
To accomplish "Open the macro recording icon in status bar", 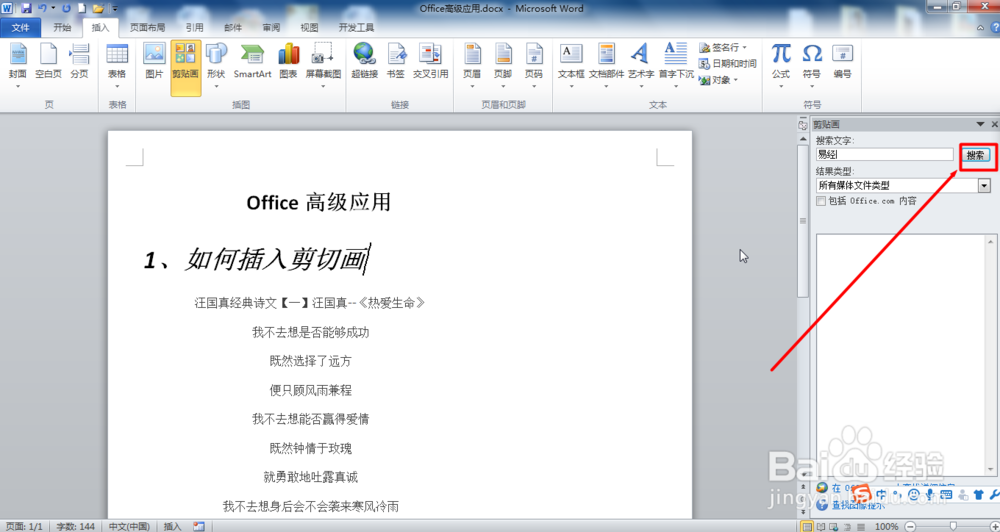I will (199, 526).
